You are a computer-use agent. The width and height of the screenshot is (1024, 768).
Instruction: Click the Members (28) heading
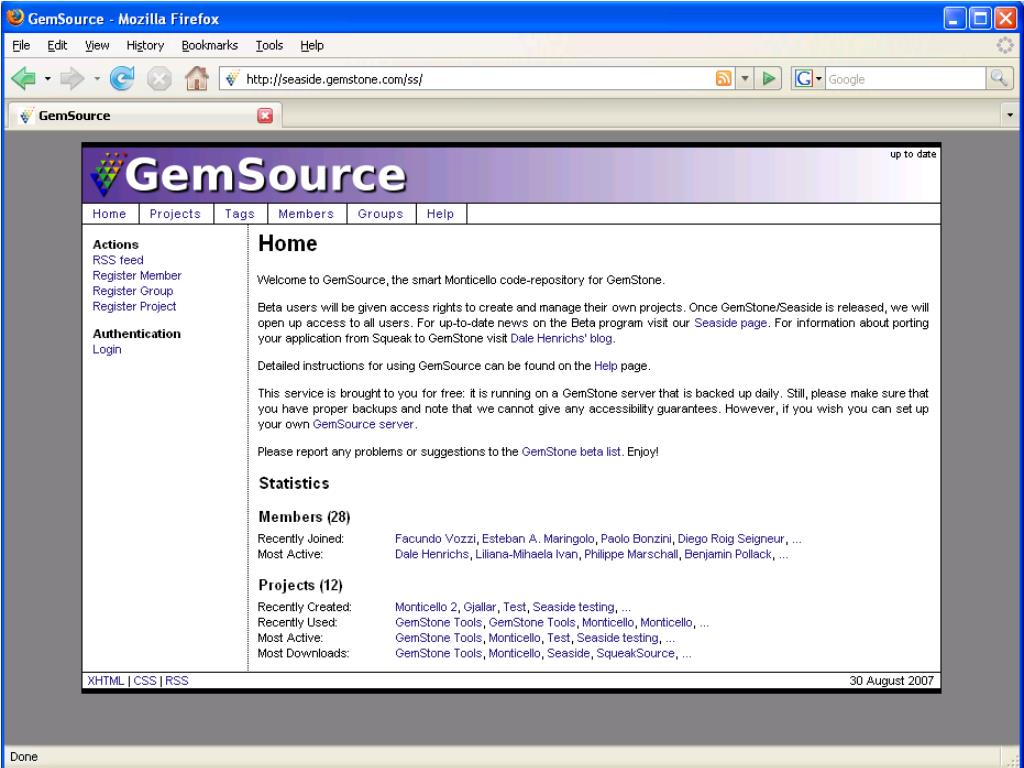[x=304, y=517]
